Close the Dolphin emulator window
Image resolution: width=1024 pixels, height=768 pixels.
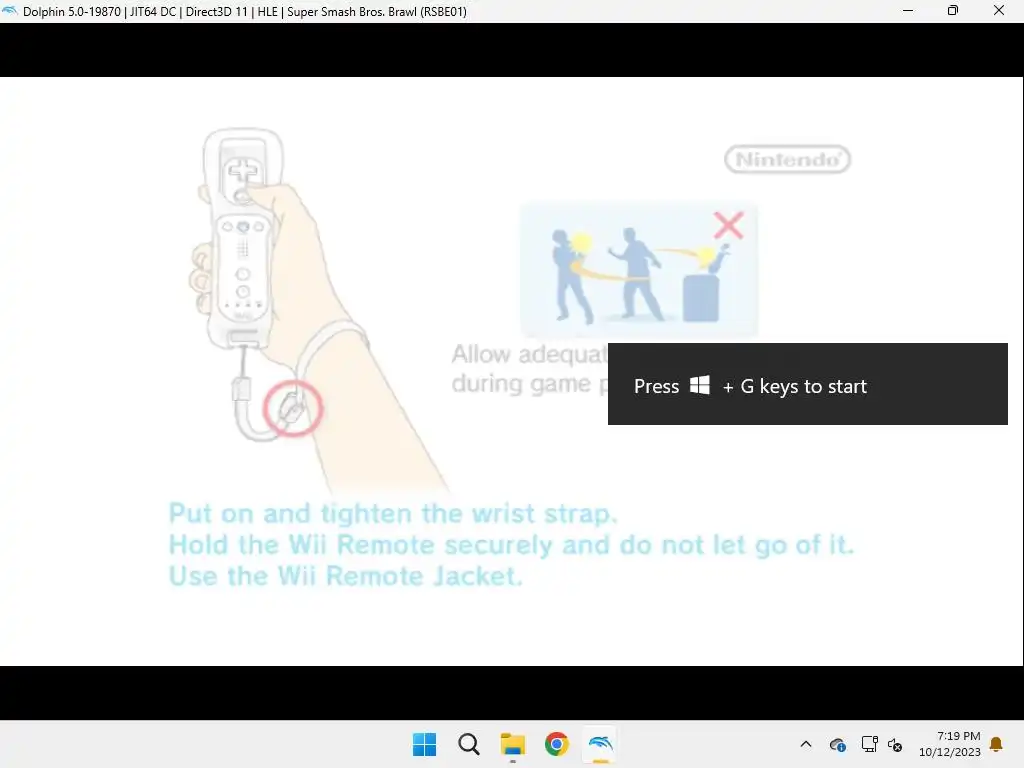[x=999, y=10]
